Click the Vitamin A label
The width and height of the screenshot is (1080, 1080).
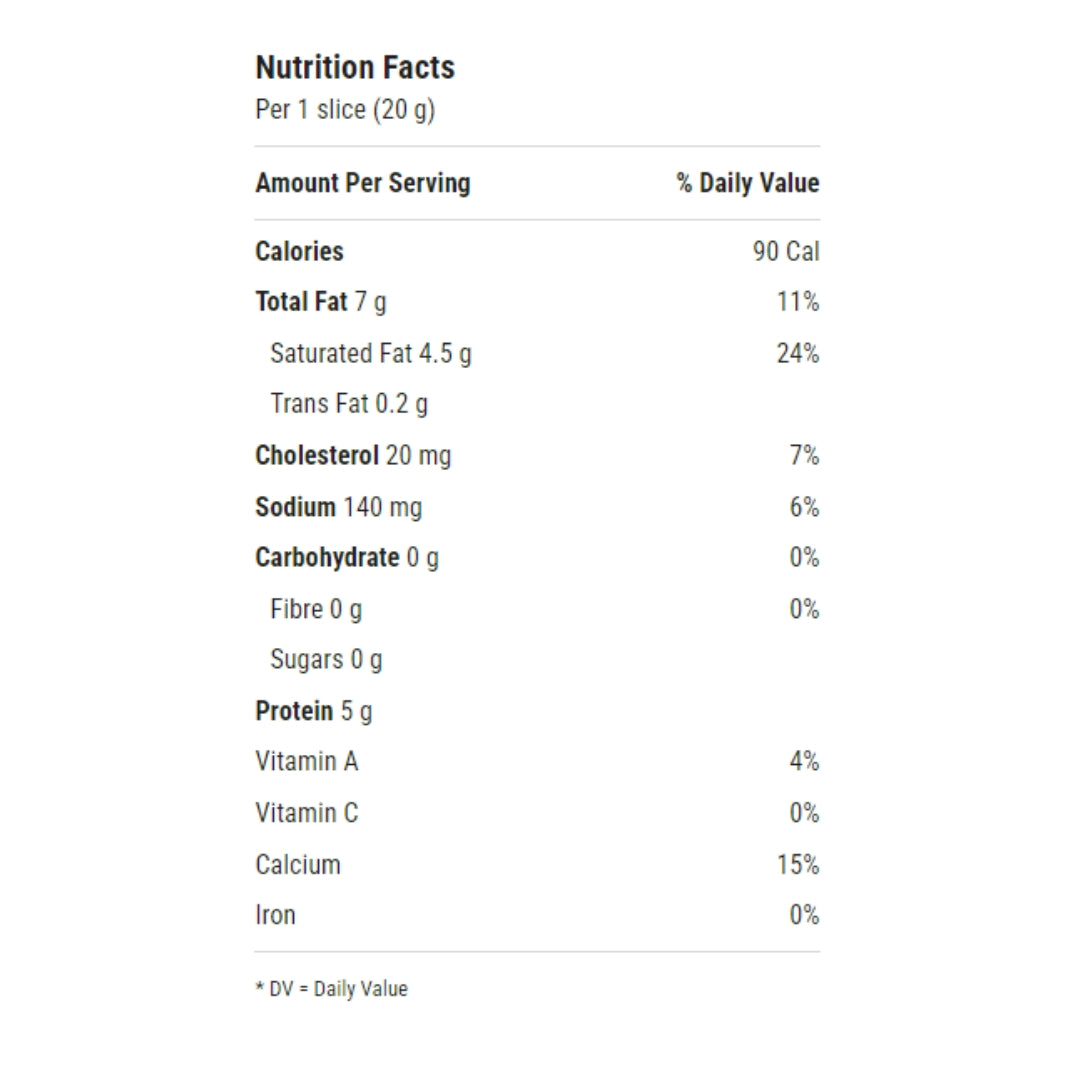(307, 762)
